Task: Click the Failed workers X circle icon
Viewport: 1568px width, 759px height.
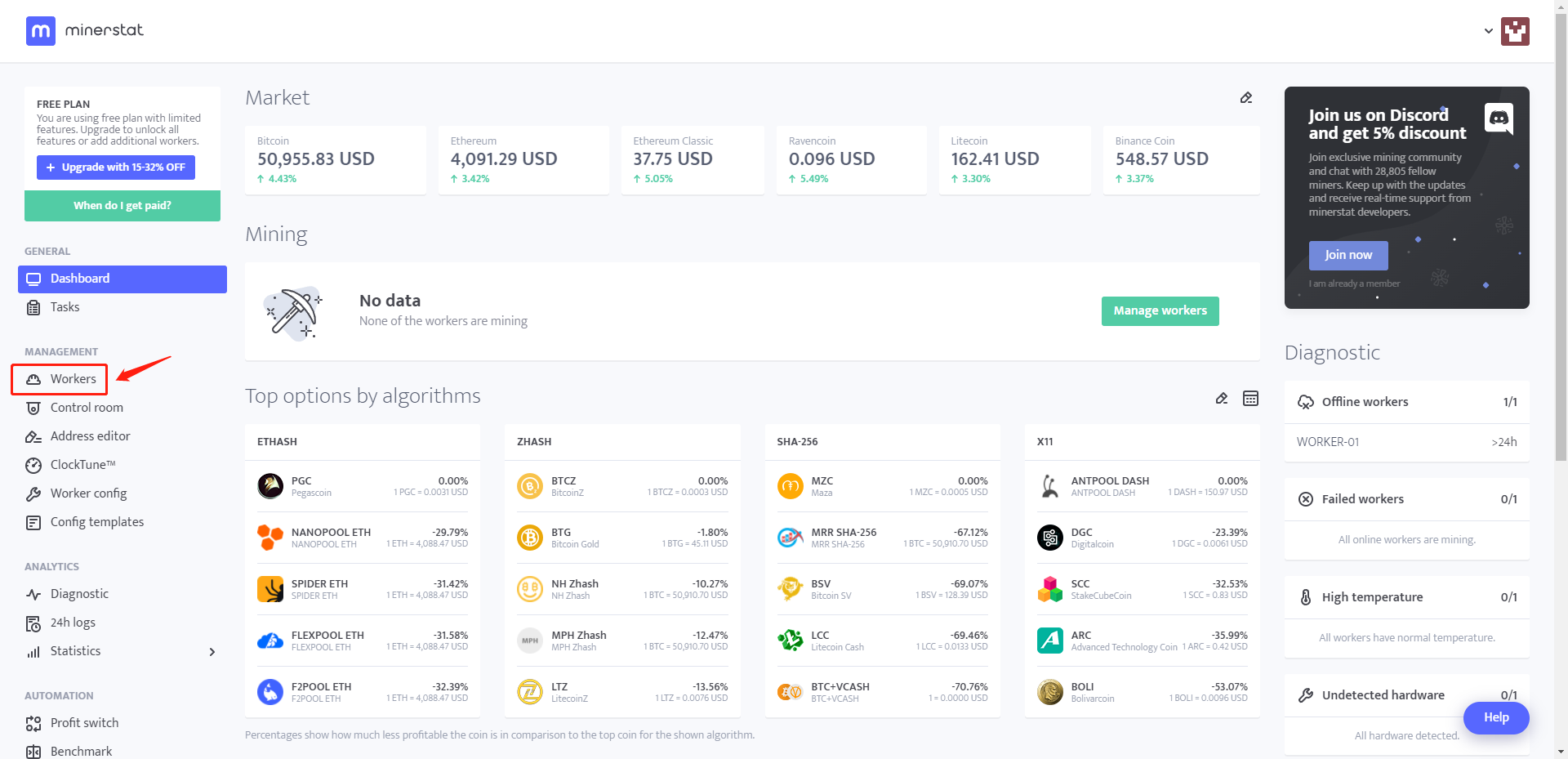Action: pos(1306,499)
